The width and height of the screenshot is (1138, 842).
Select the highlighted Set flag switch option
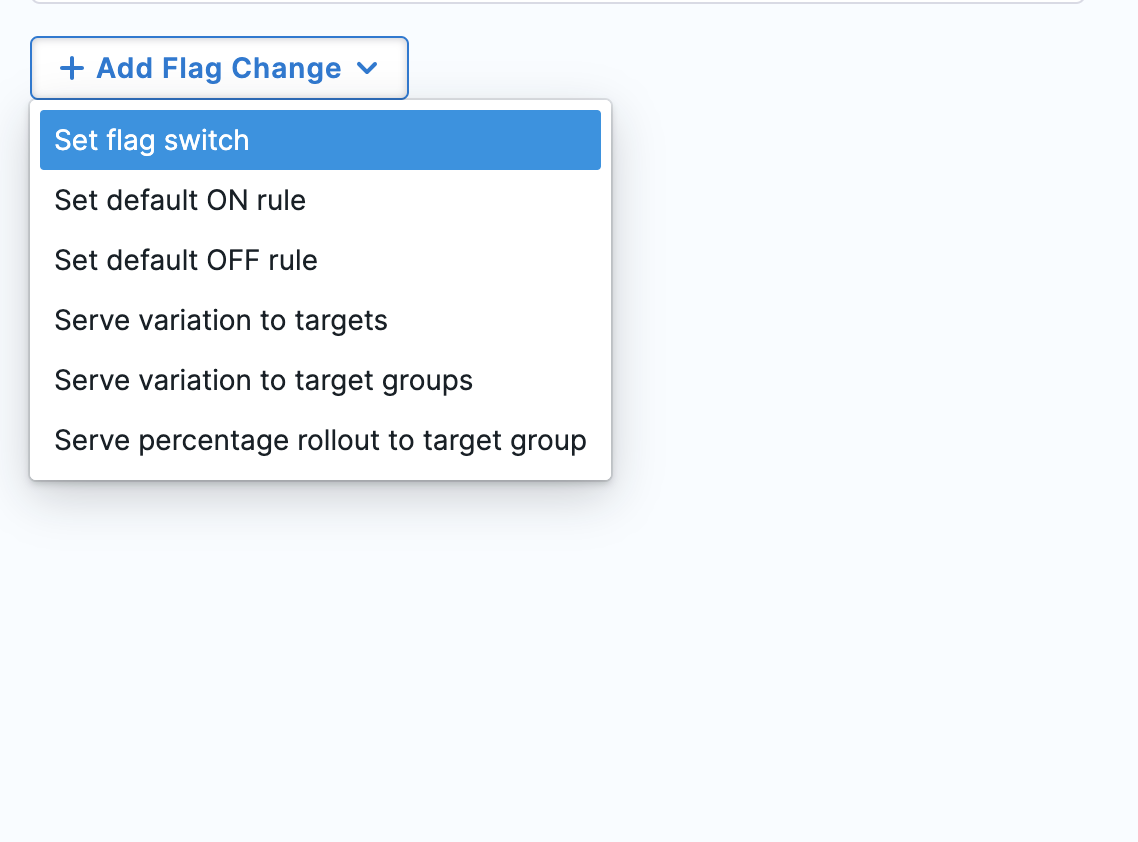(151, 140)
